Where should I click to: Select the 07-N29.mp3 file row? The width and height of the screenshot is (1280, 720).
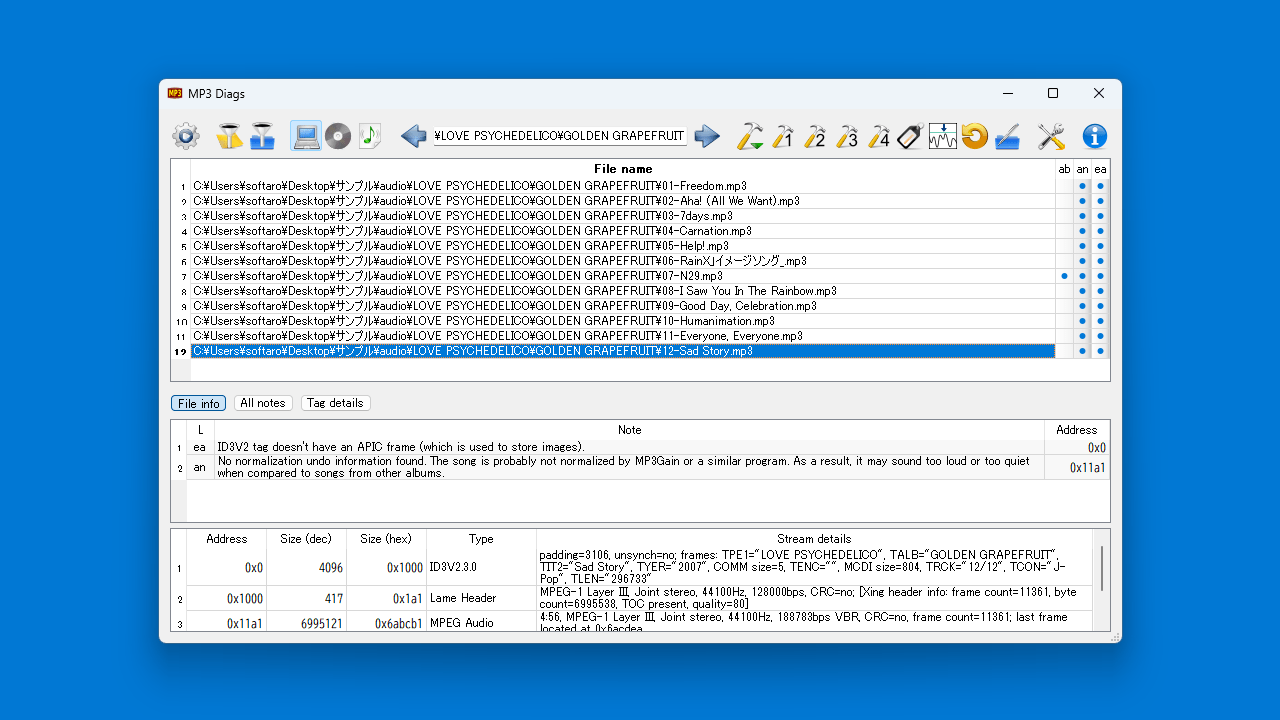[x=623, y=276]
